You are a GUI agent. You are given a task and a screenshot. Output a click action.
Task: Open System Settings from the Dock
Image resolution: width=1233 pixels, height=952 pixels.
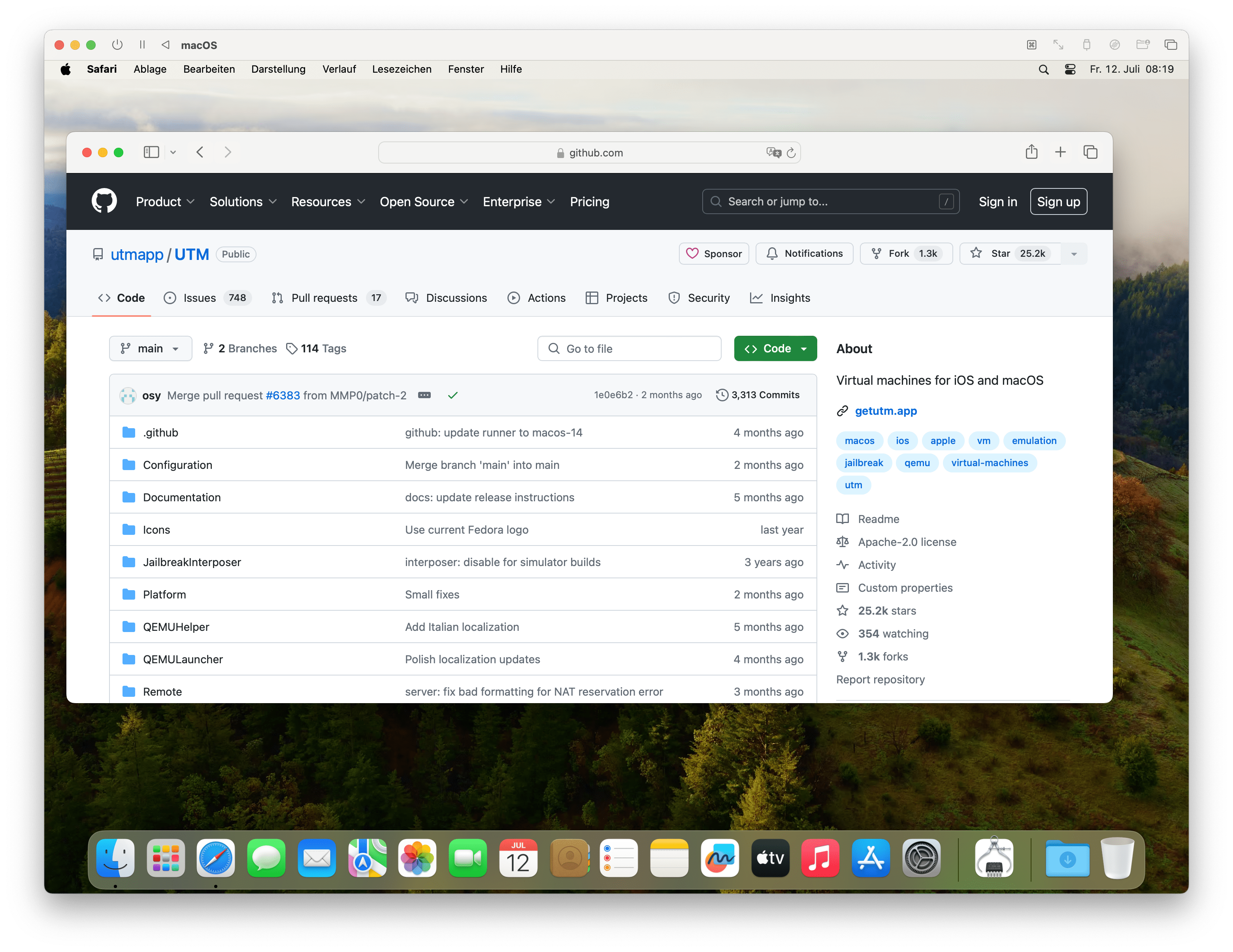point(921,858)
